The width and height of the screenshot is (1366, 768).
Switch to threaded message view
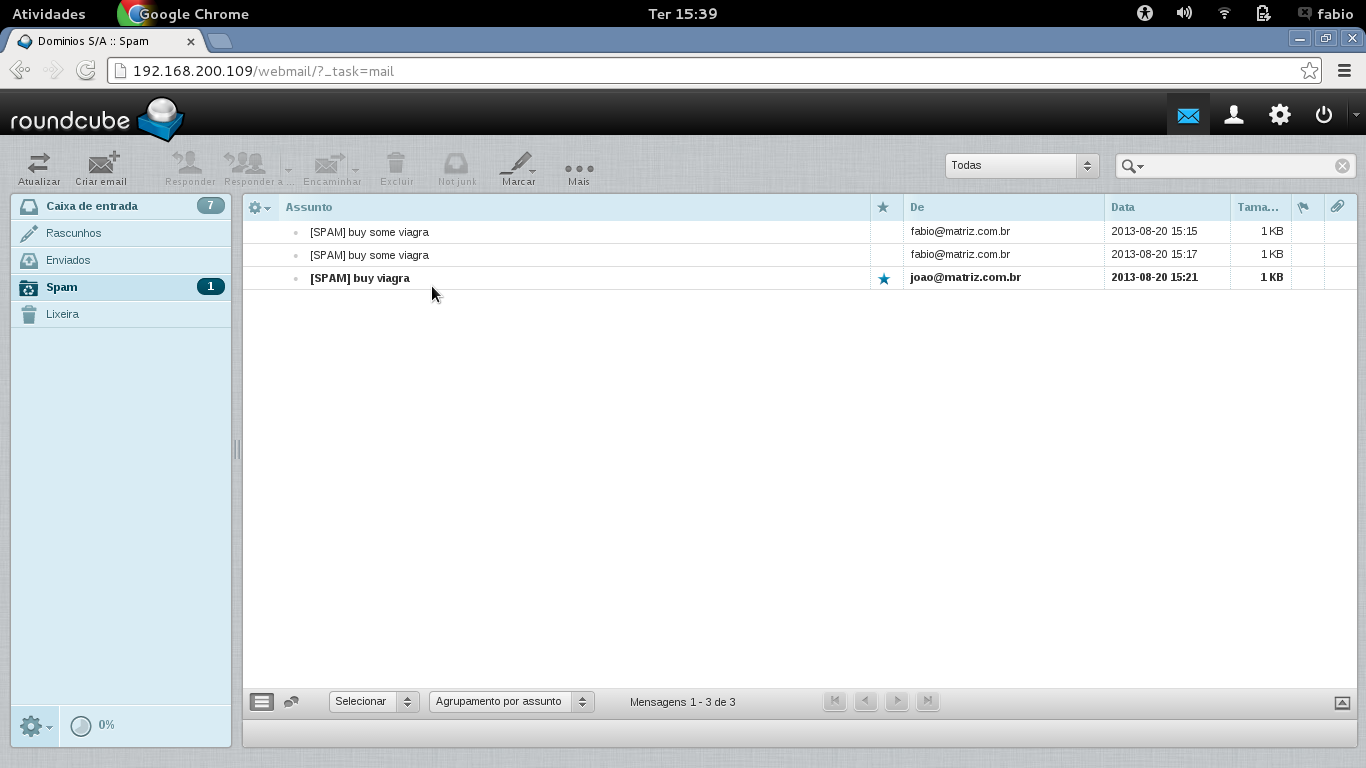coord(291,702)
